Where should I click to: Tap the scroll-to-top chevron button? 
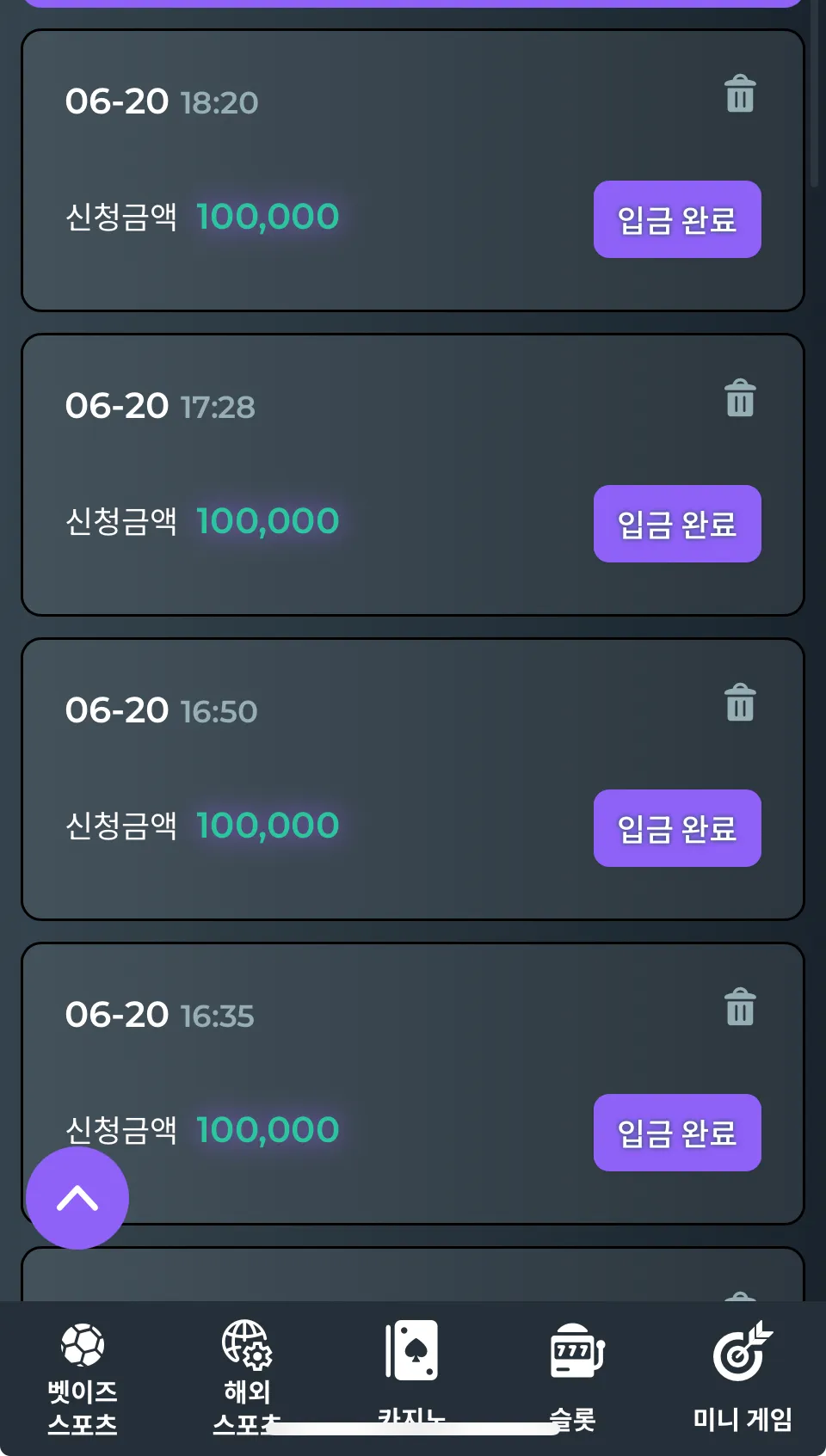pyautogui.click(x=77, y=1198)
